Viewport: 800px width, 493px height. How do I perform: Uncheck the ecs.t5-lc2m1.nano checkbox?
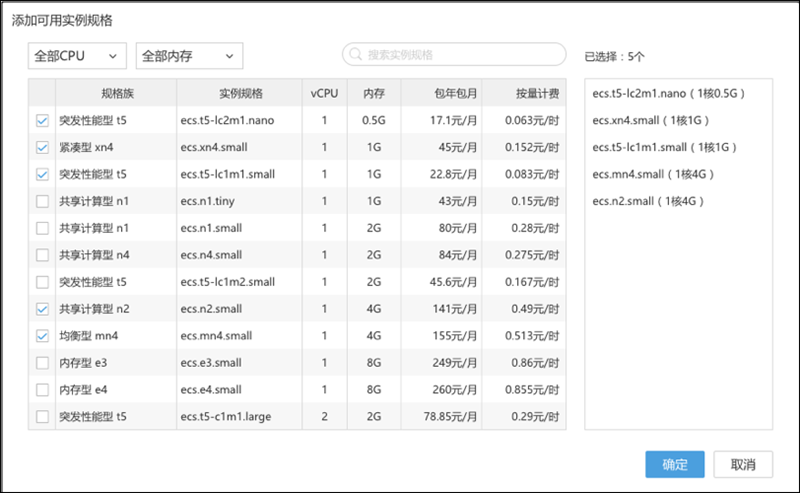[42, 121]
